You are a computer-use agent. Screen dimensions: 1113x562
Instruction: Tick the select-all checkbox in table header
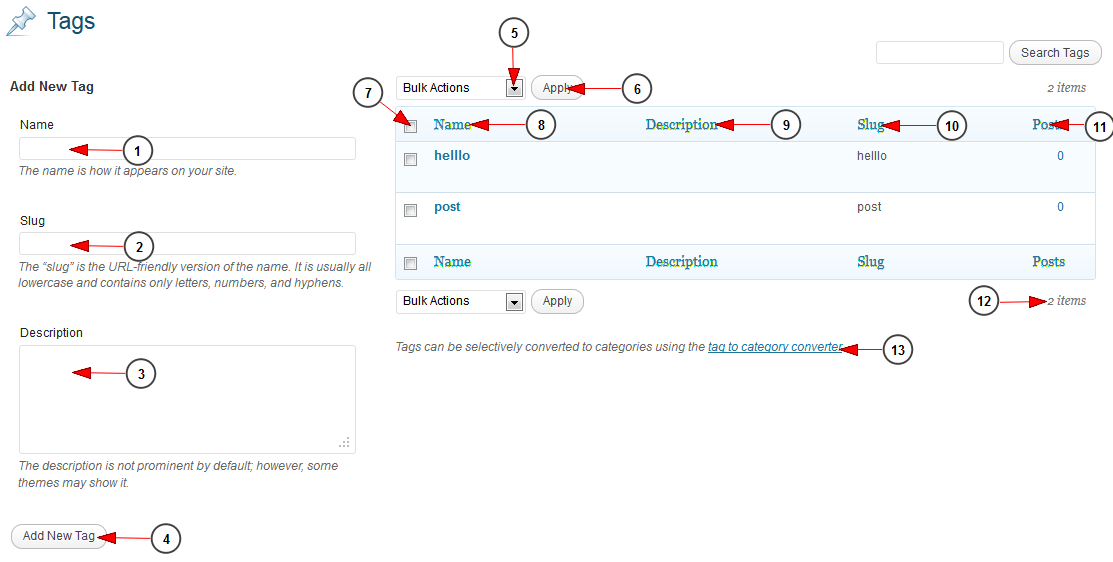(410, 127)
